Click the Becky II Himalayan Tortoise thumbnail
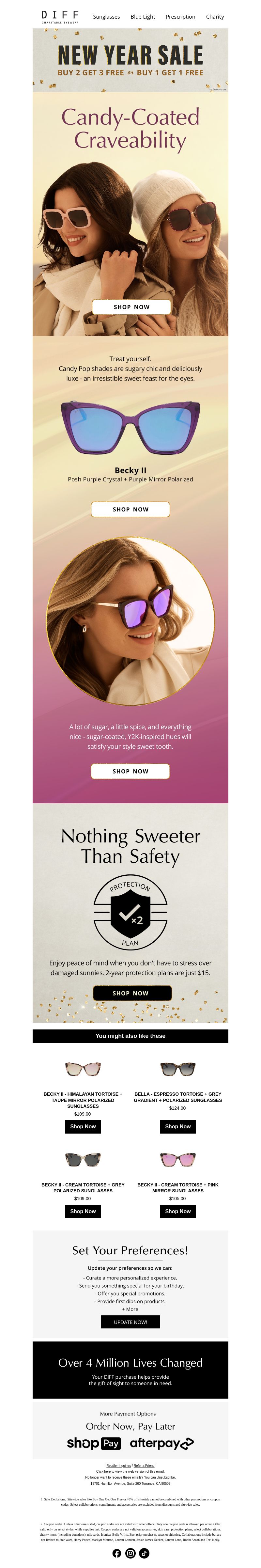This screenshot has height=1568, width=261. click(x=83, y=1069)
